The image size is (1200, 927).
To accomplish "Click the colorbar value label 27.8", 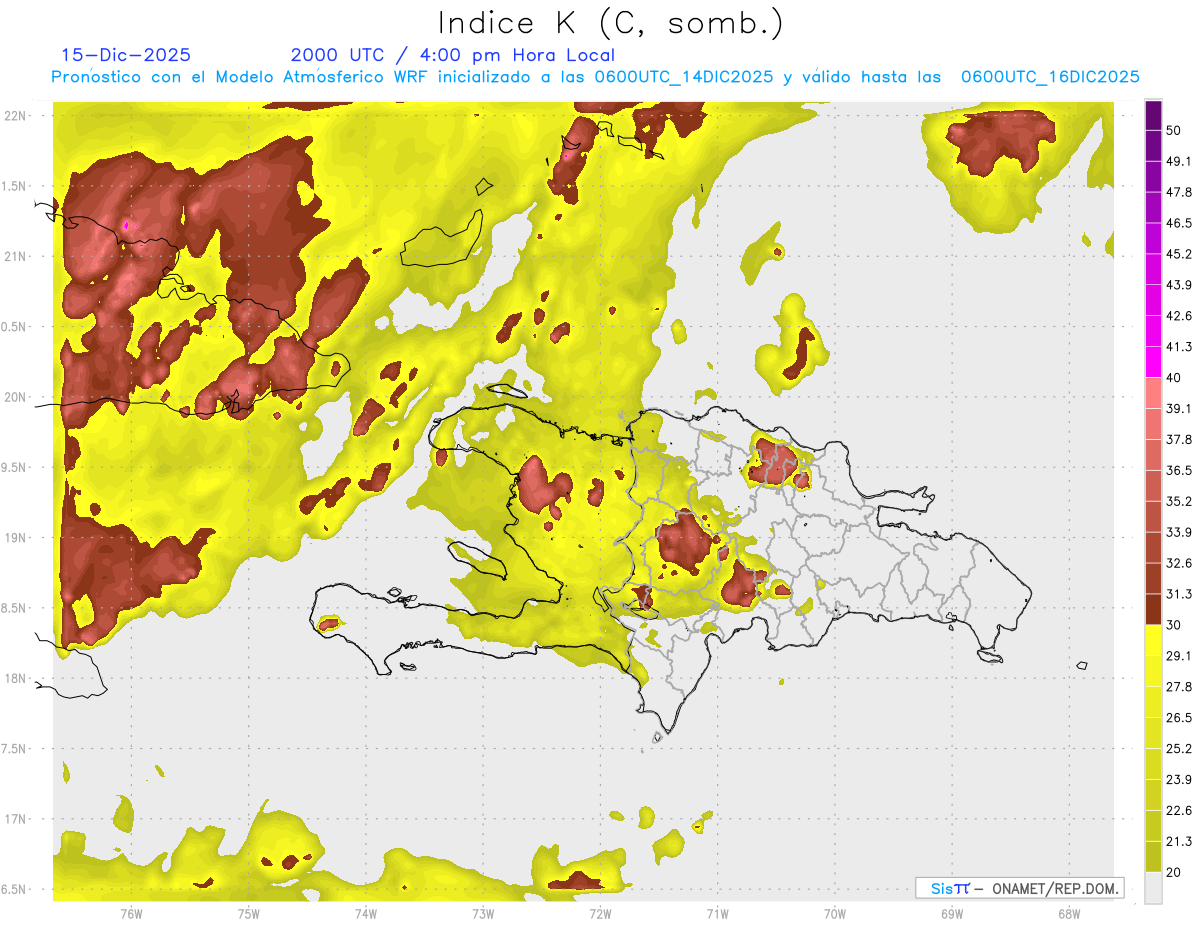I will tap(1179, 686).
